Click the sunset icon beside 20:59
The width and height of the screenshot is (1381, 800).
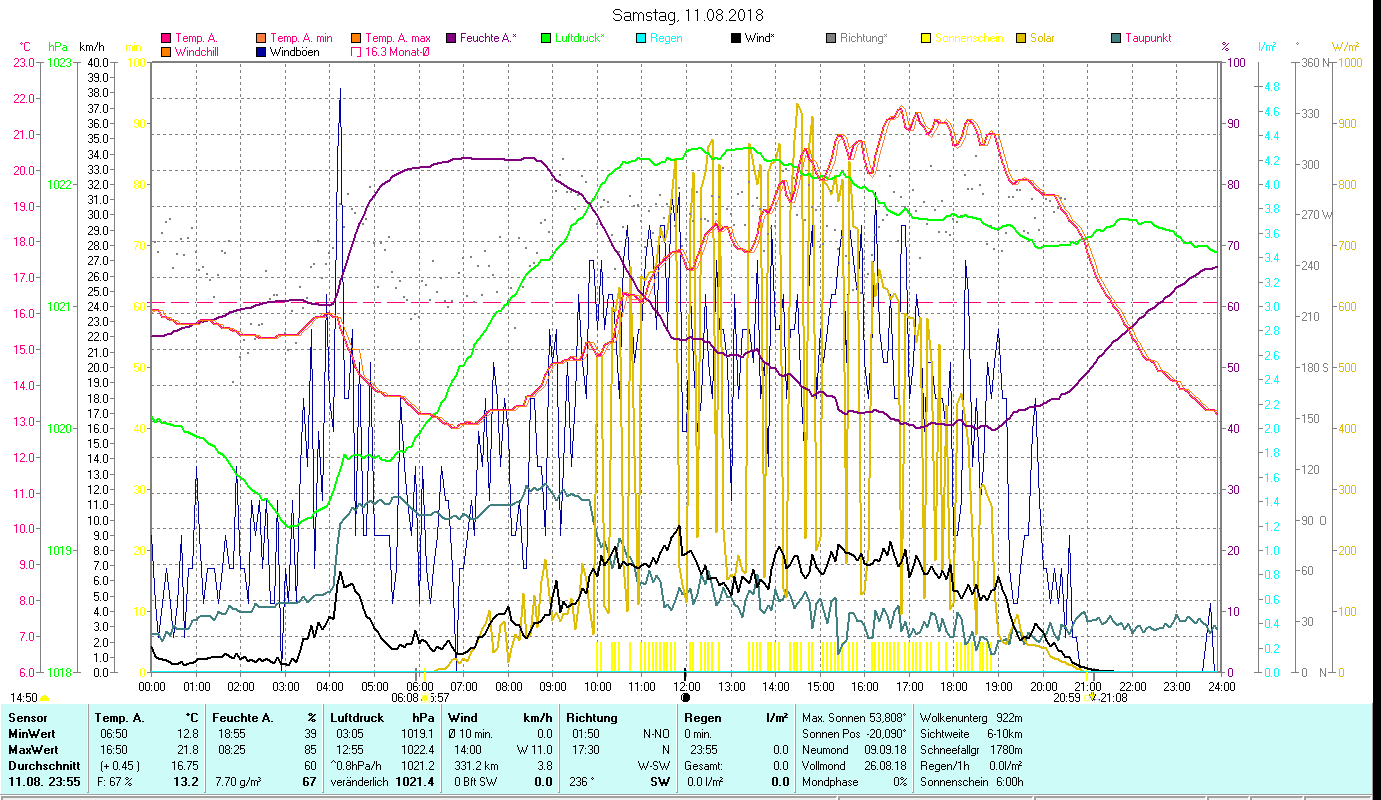pos(1092,698)
